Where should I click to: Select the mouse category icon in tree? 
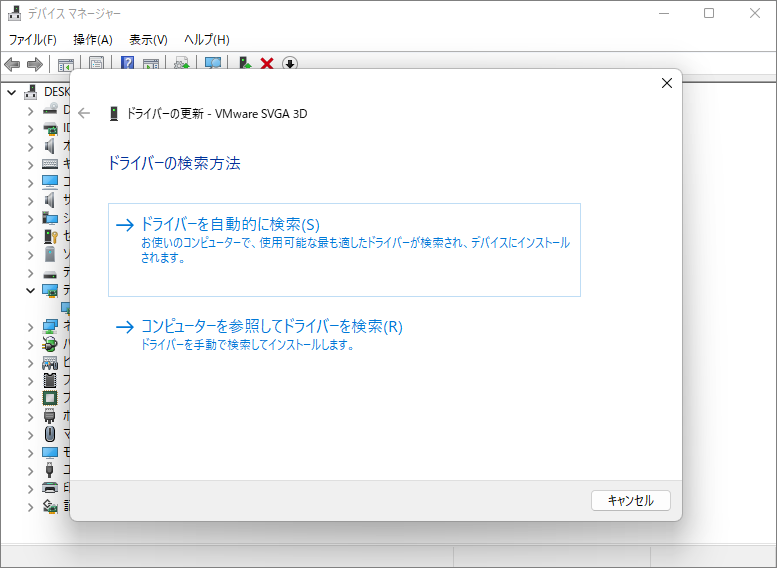tap(50, 434)
